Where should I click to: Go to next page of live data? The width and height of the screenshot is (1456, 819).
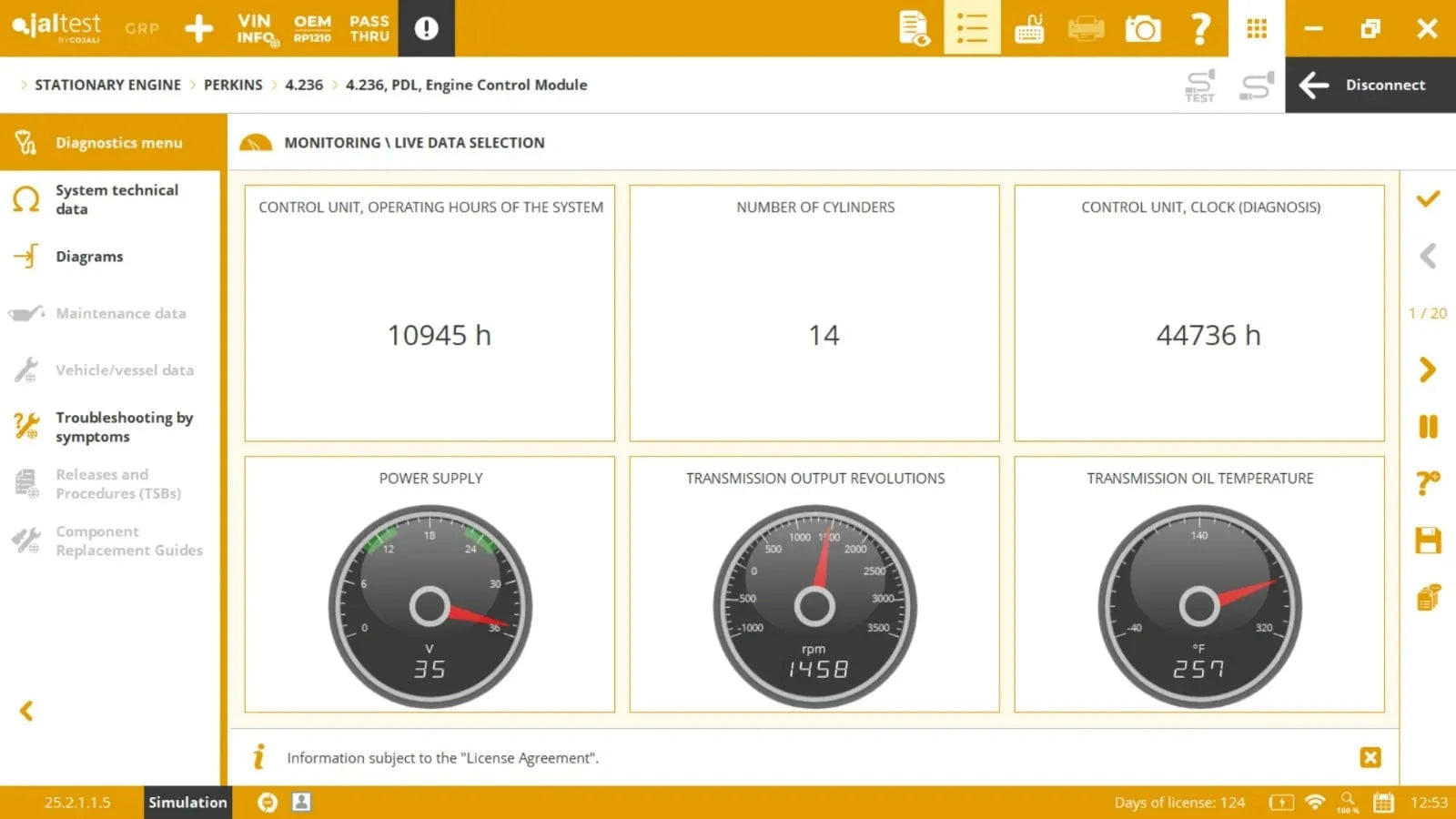pos(1429,369)
